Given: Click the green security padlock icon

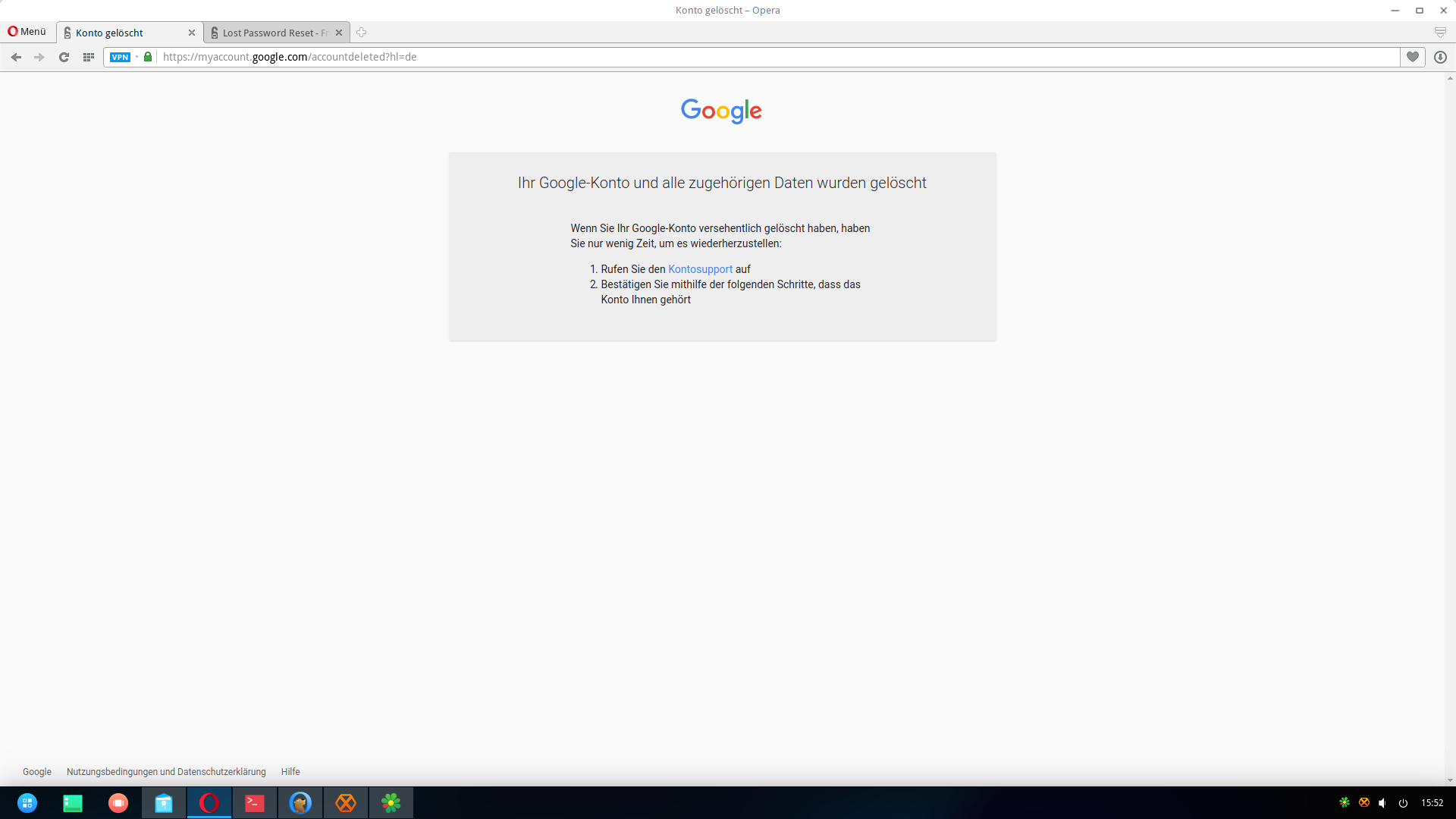Looking at the screenshot, I should [148, 57].
